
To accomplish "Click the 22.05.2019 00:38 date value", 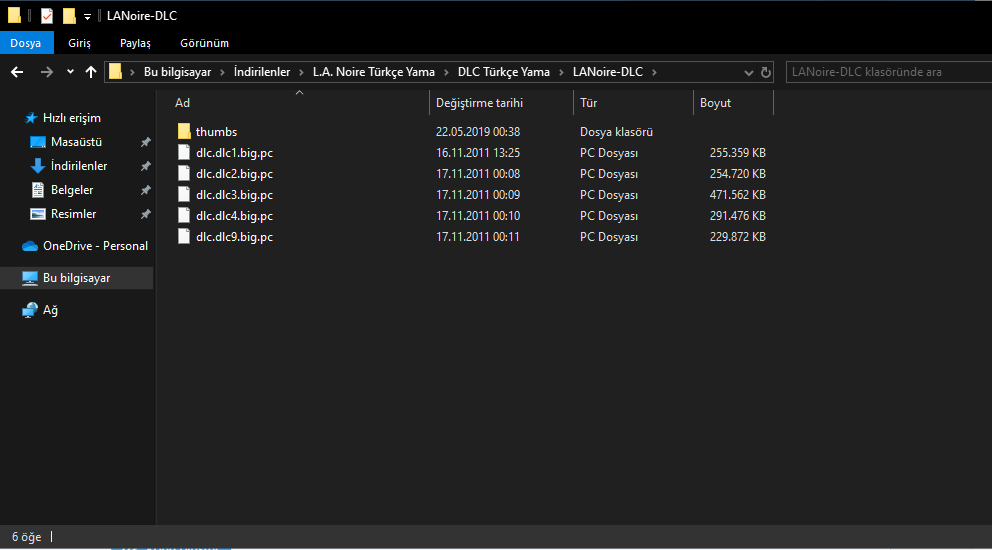I will tap(478, 132).
